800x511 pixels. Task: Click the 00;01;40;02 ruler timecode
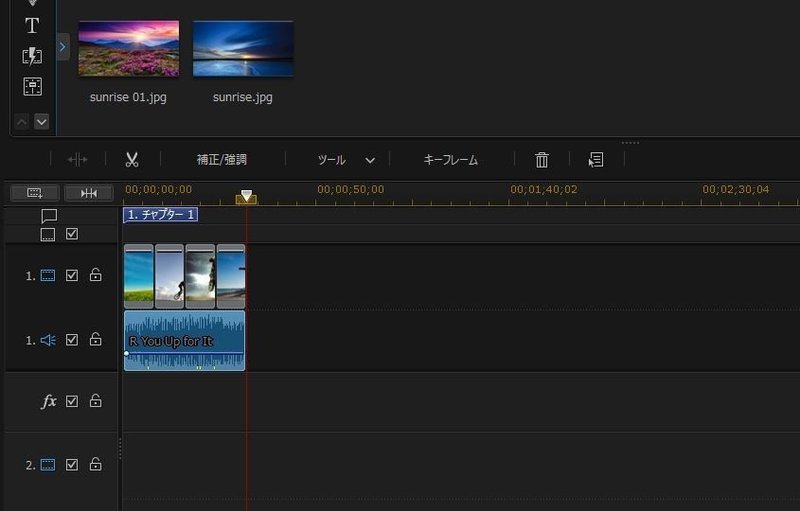(x=544, y=190)
